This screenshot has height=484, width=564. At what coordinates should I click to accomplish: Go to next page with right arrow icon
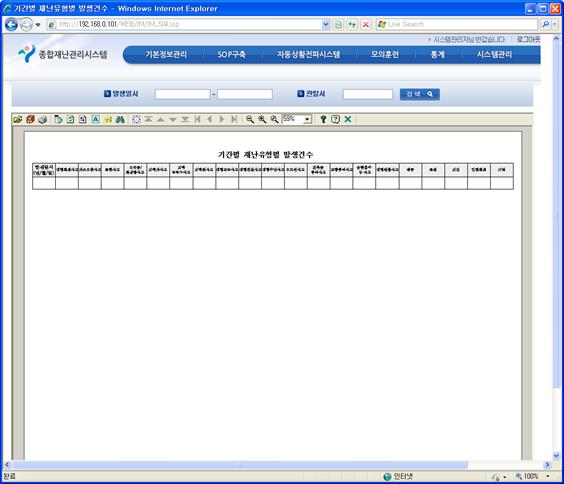click(222, 119)
